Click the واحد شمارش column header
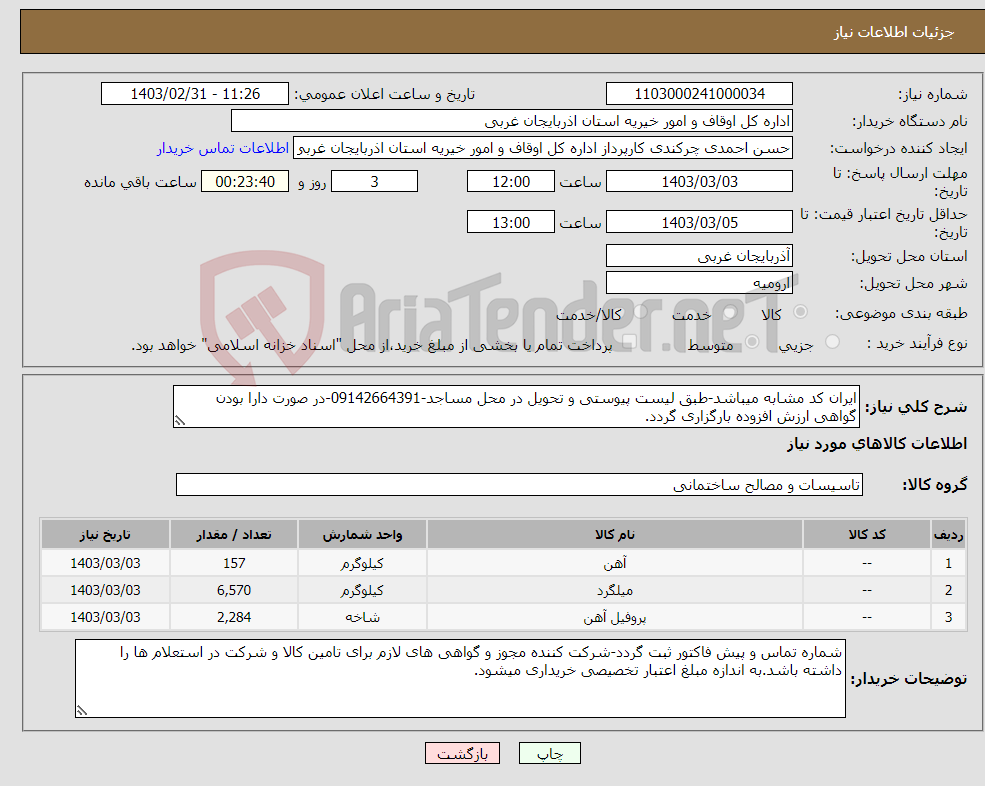 tap(362, 535)
